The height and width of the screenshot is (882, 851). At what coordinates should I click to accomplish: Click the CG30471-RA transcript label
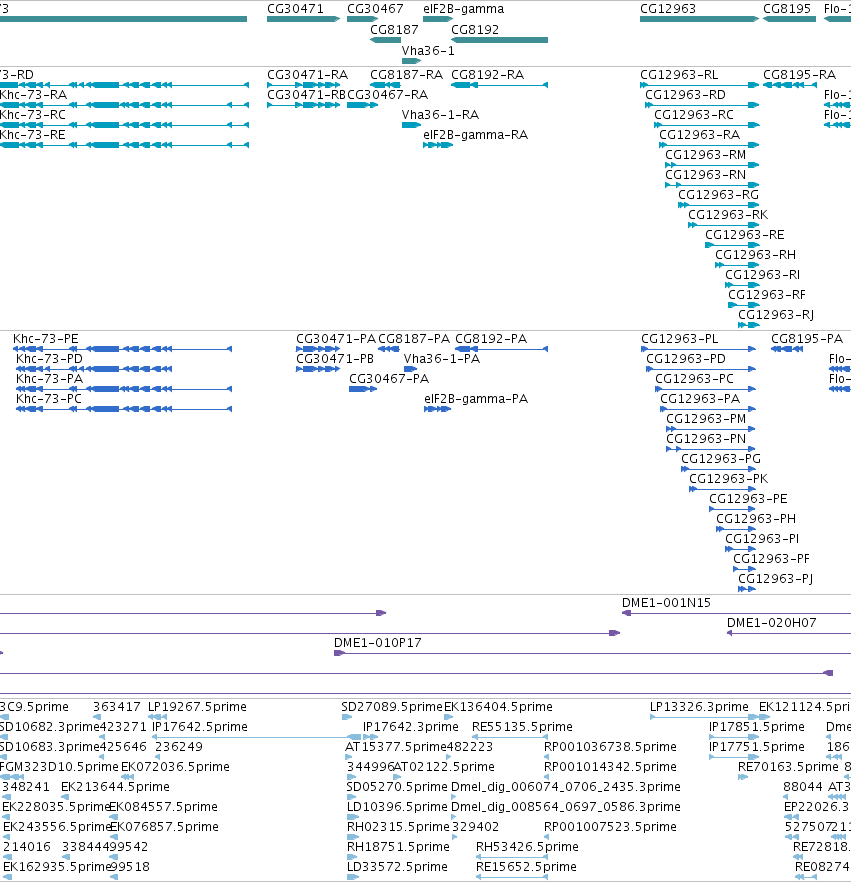coord(308,75)
